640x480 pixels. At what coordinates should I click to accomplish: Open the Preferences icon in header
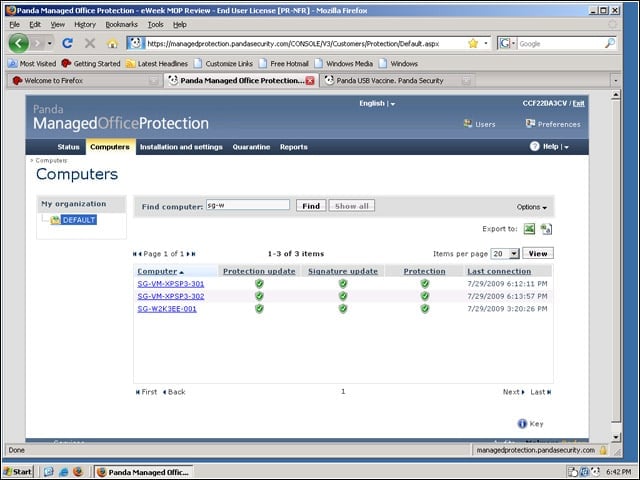click(x=530, y=124)
